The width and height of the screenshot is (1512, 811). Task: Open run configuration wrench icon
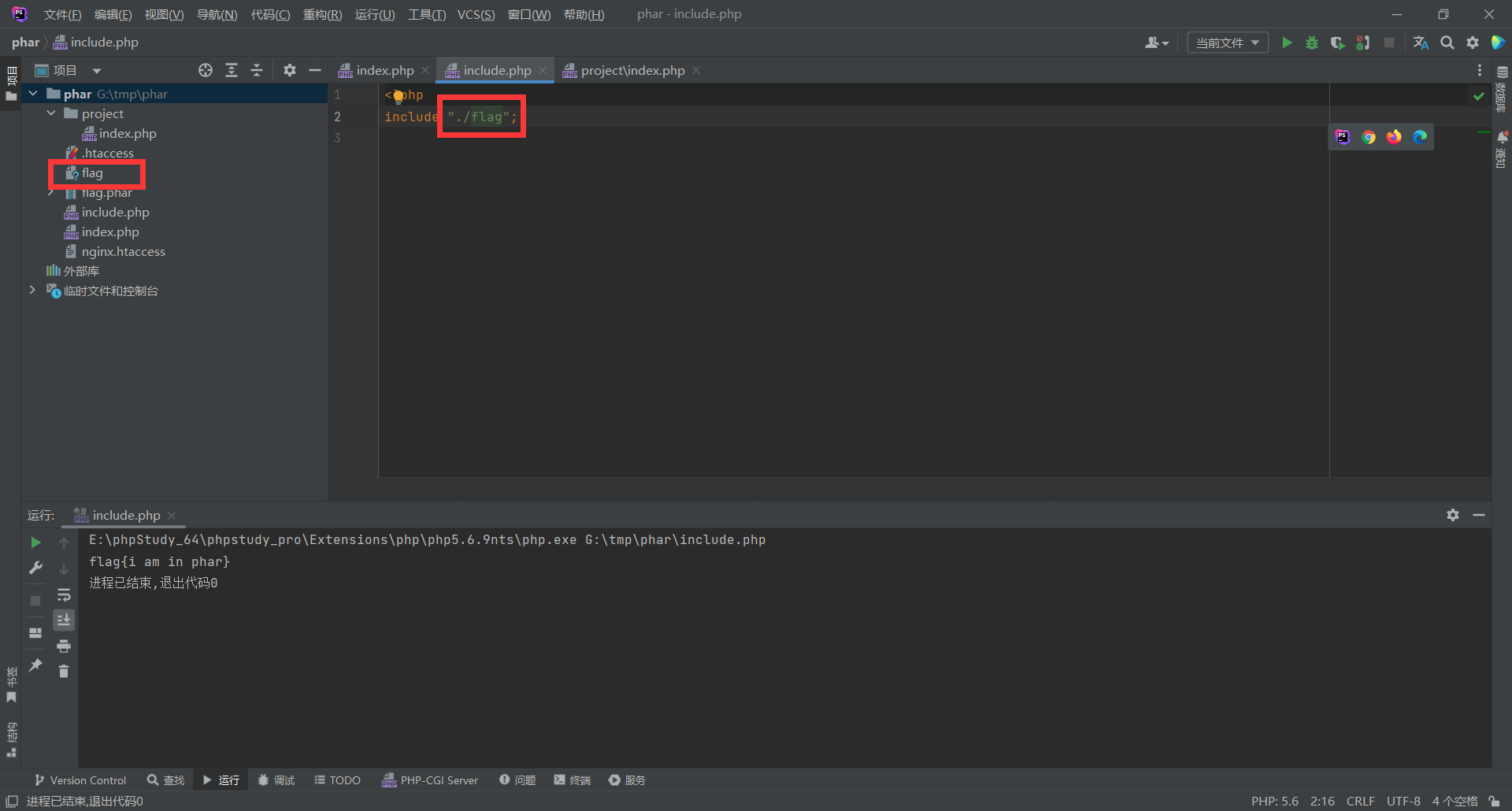tap(35, 568)
